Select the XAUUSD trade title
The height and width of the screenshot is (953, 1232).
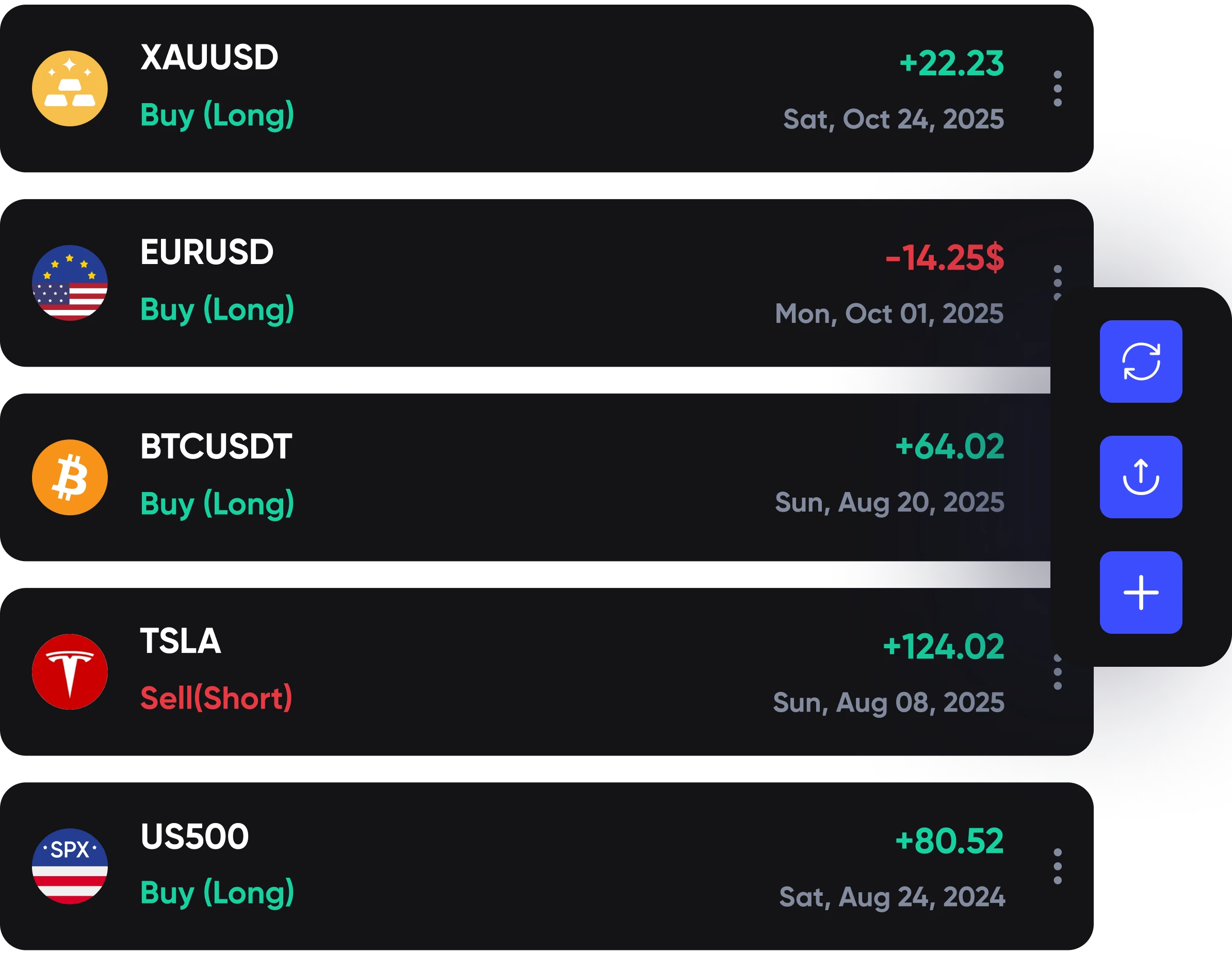click(x=209, y=58)
